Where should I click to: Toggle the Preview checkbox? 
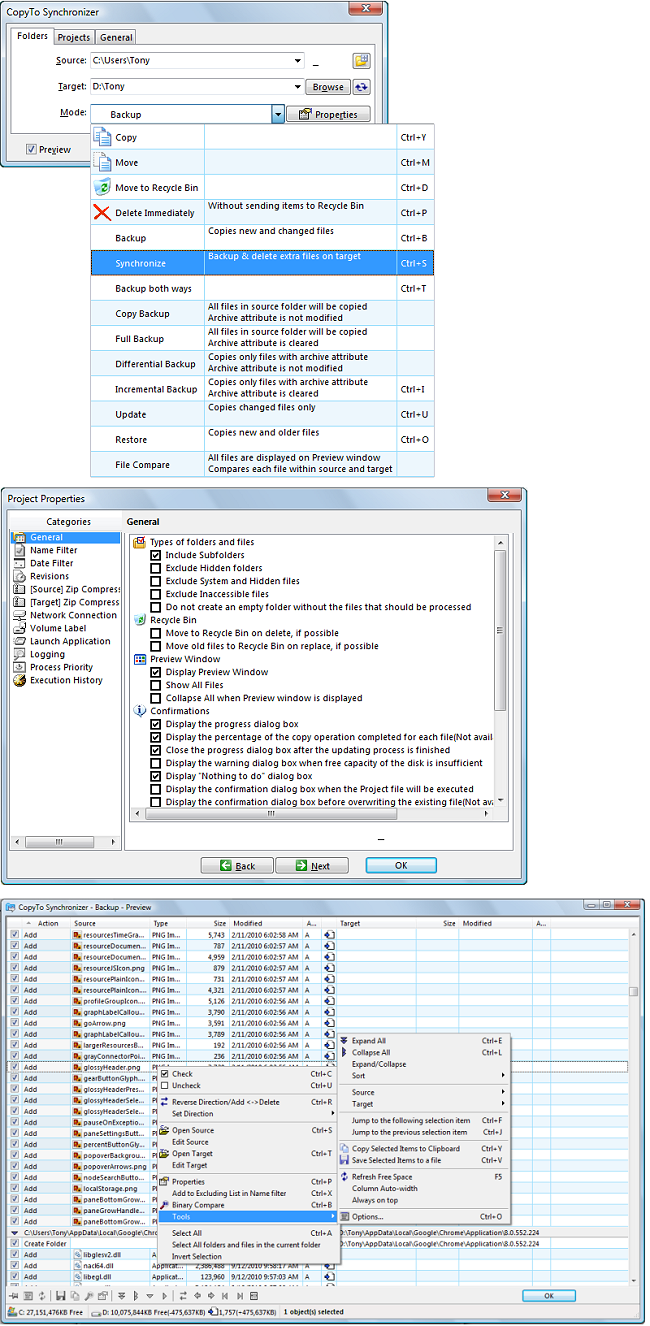[32, 150]
